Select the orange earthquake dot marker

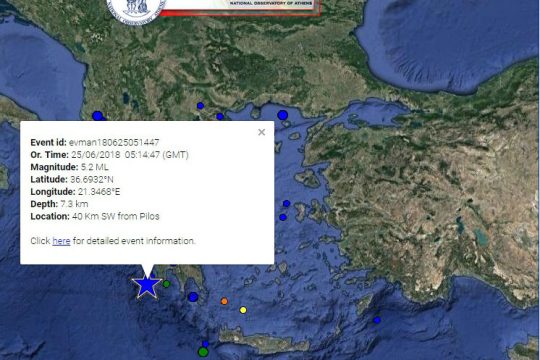(224, 301)
